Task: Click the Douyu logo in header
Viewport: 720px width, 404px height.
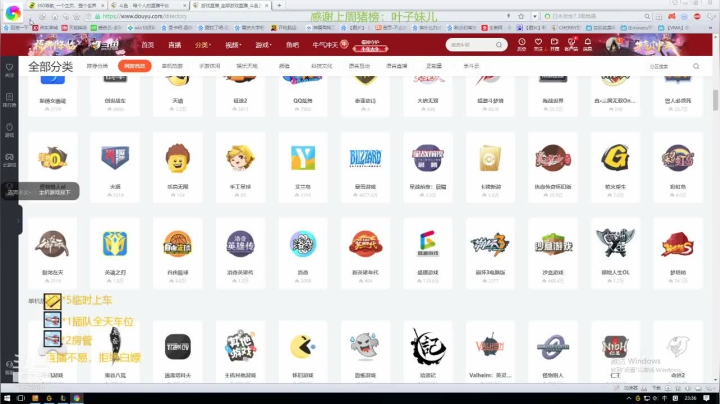Action: pyautogui.click(x=105, y=45)
